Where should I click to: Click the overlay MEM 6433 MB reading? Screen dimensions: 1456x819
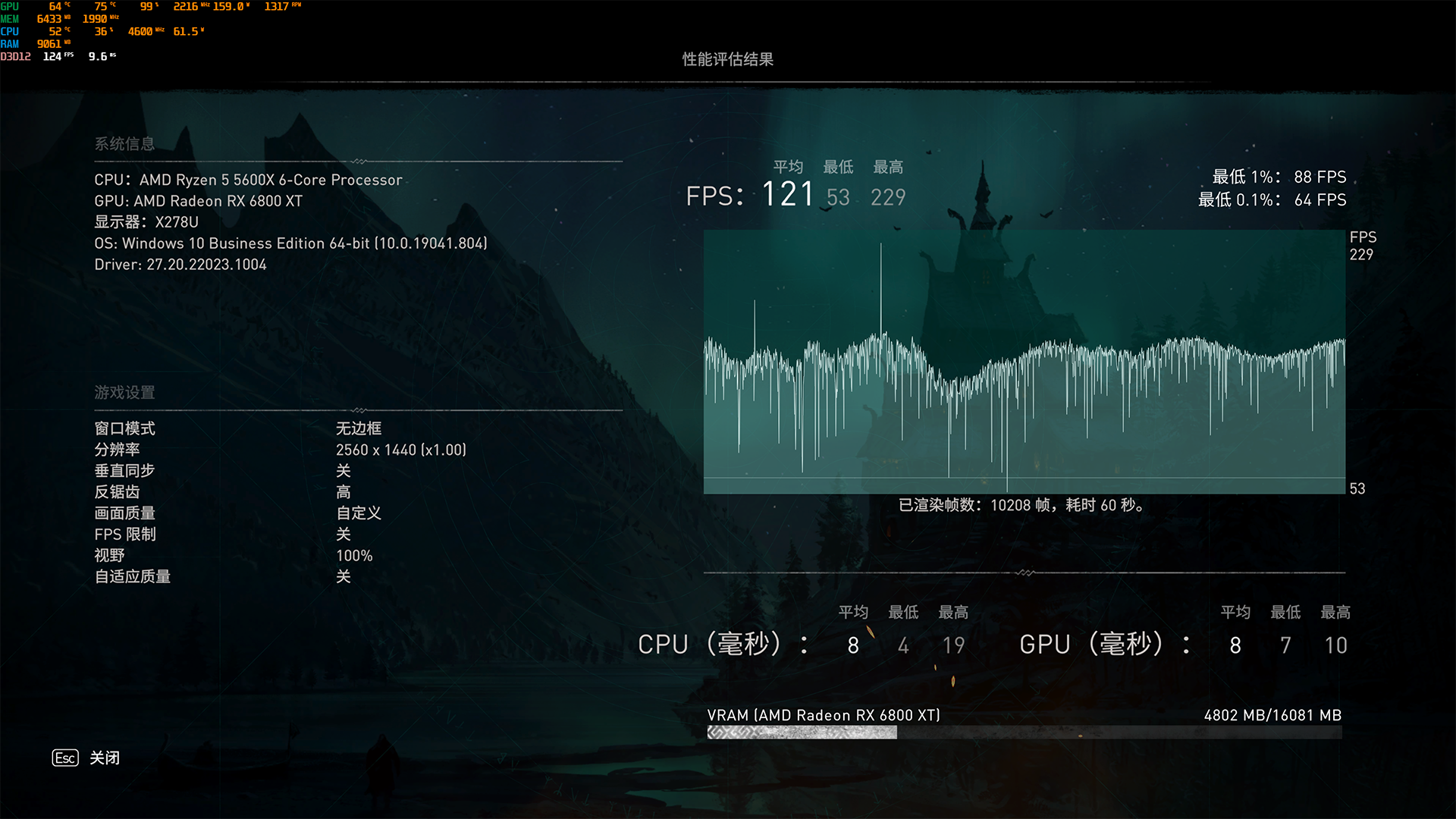tap(53, 18)
